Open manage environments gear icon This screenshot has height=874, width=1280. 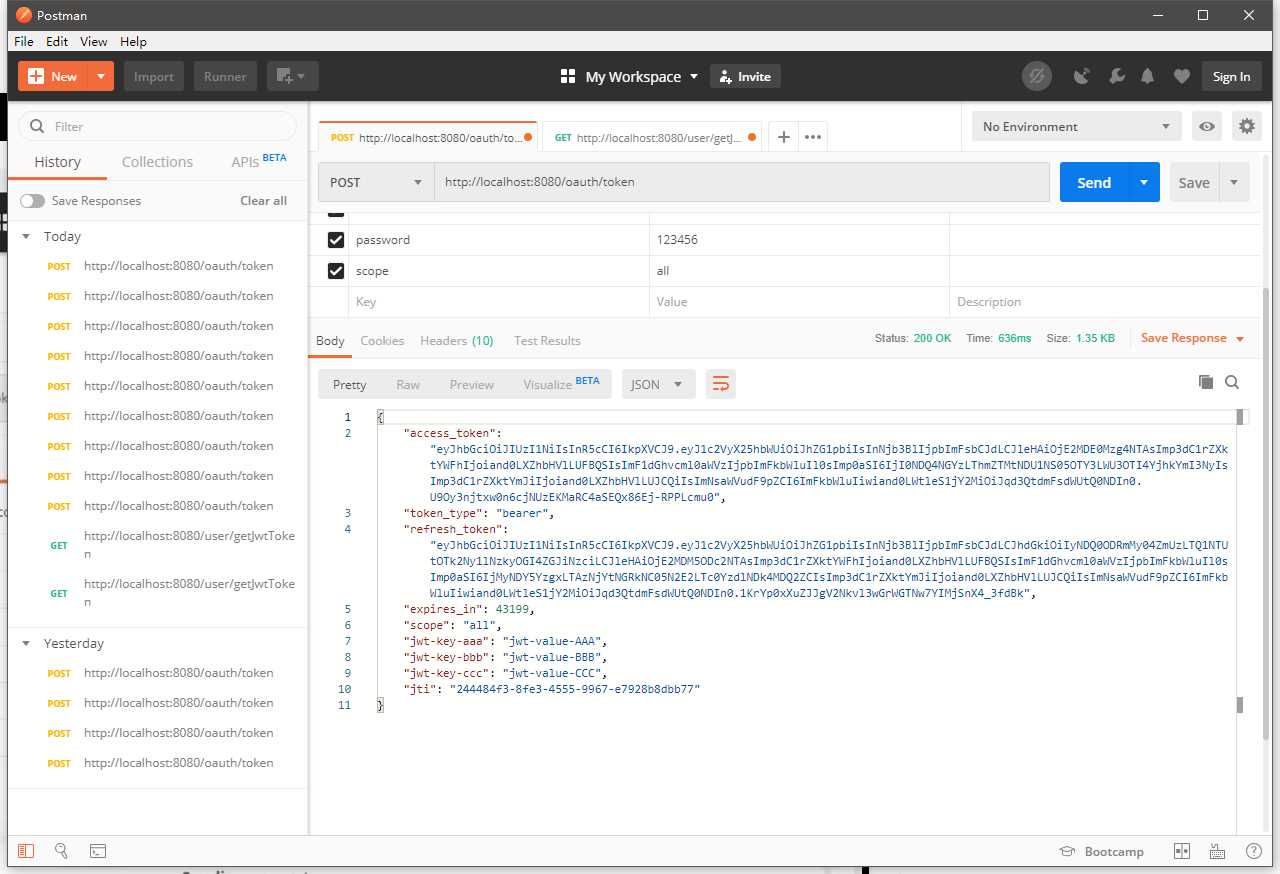(x=1246, y=126)
